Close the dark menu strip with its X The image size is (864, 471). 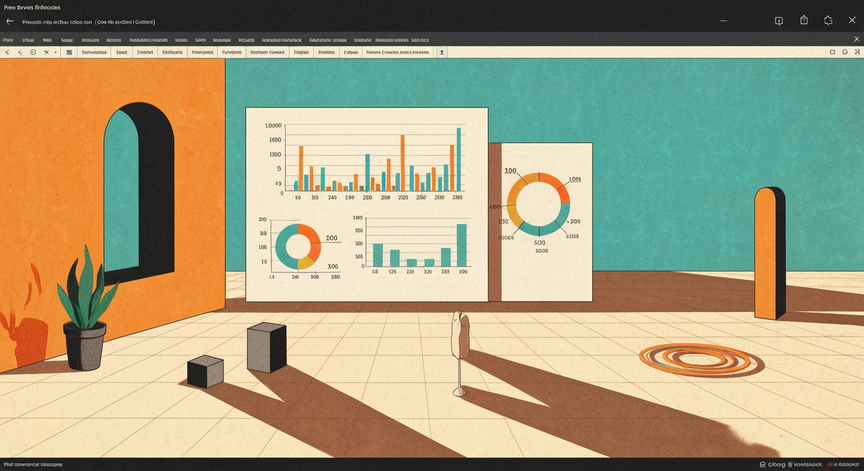856,39
